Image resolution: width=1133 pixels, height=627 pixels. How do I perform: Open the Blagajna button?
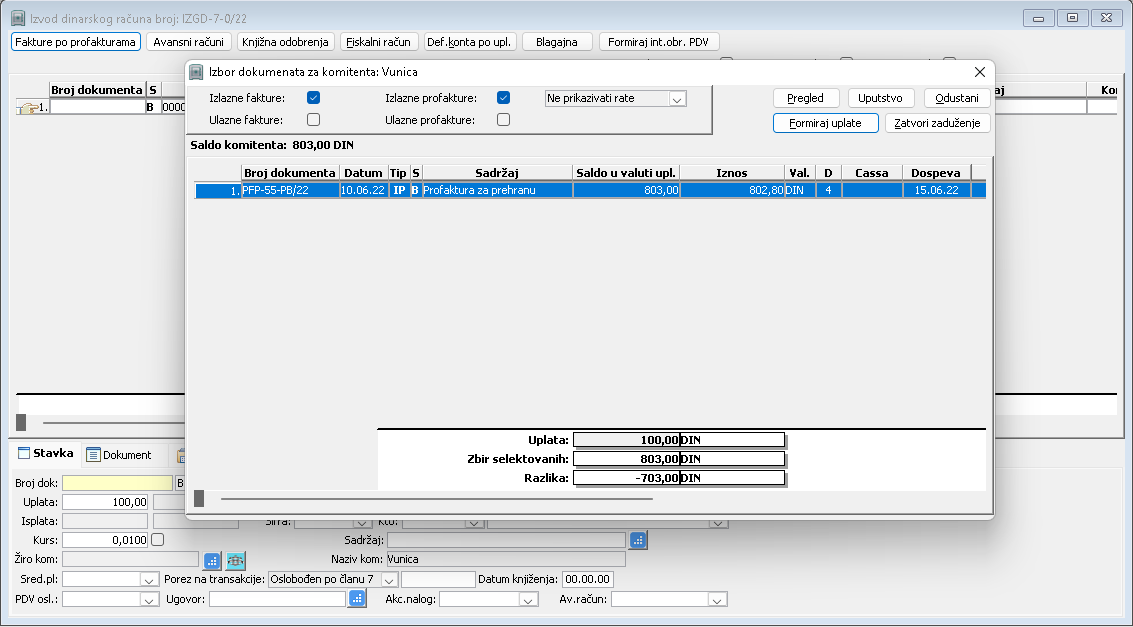coord(557,42)
